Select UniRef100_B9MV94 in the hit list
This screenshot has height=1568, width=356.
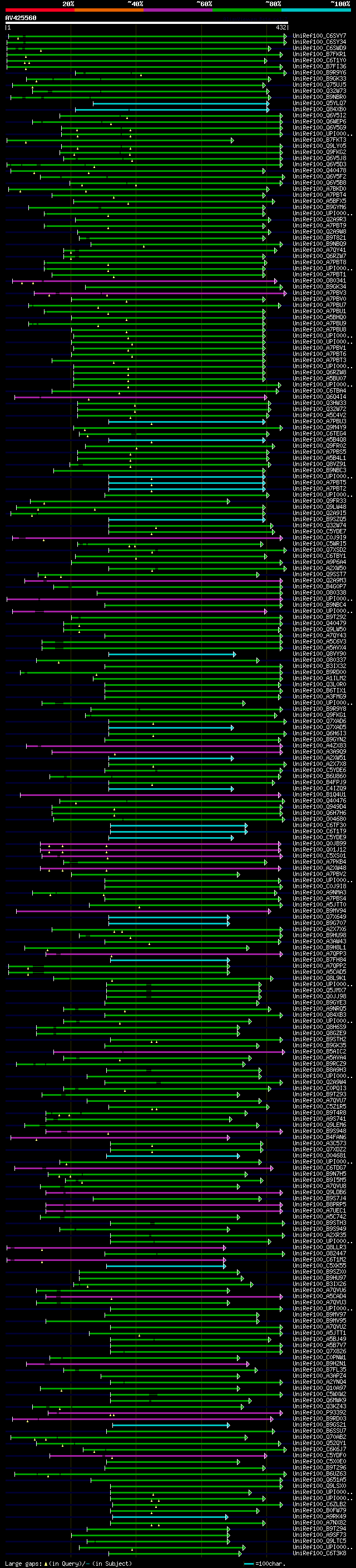(x=319, y=911)
